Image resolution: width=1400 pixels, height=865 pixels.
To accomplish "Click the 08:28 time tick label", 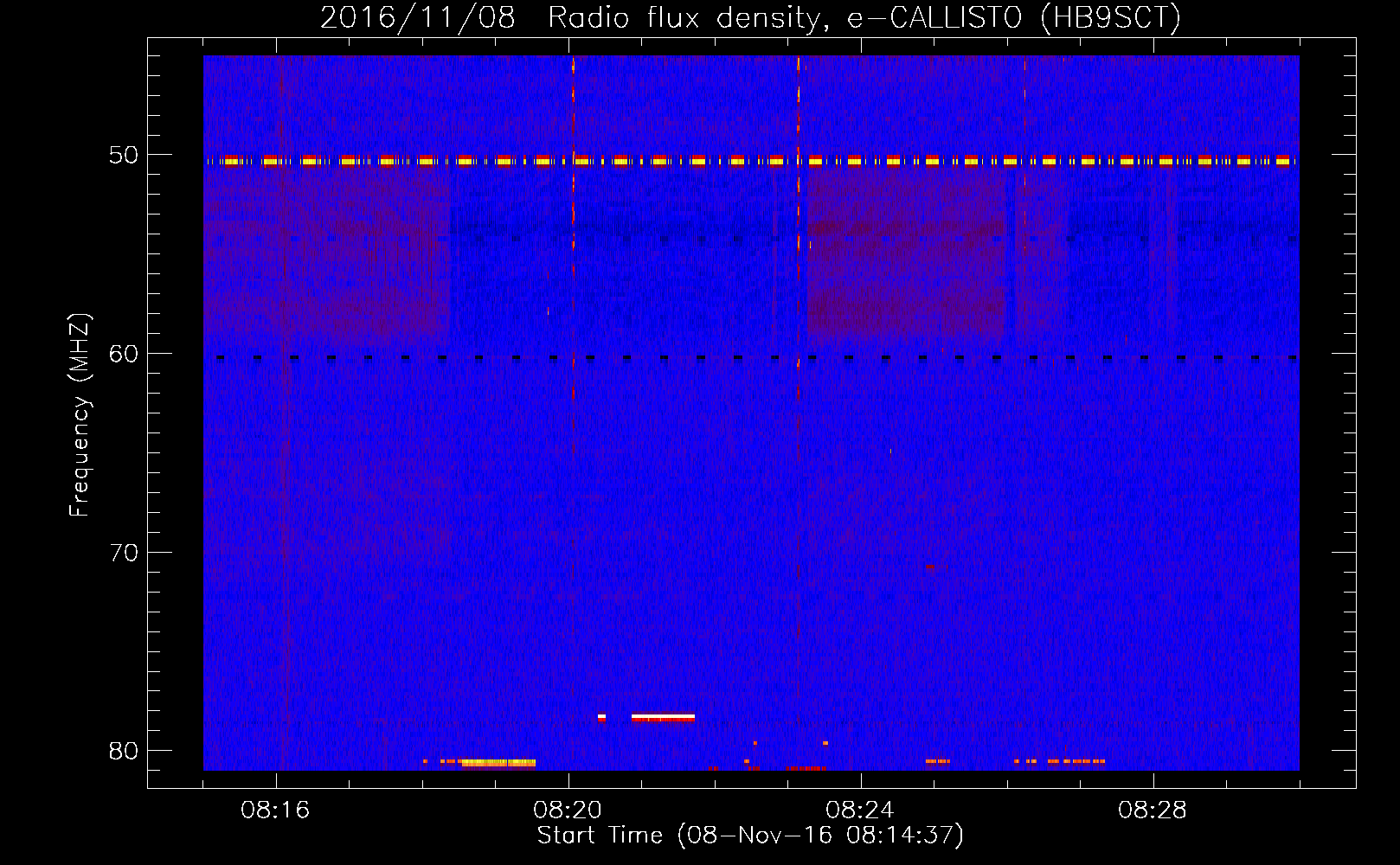I will point(1153,811).
